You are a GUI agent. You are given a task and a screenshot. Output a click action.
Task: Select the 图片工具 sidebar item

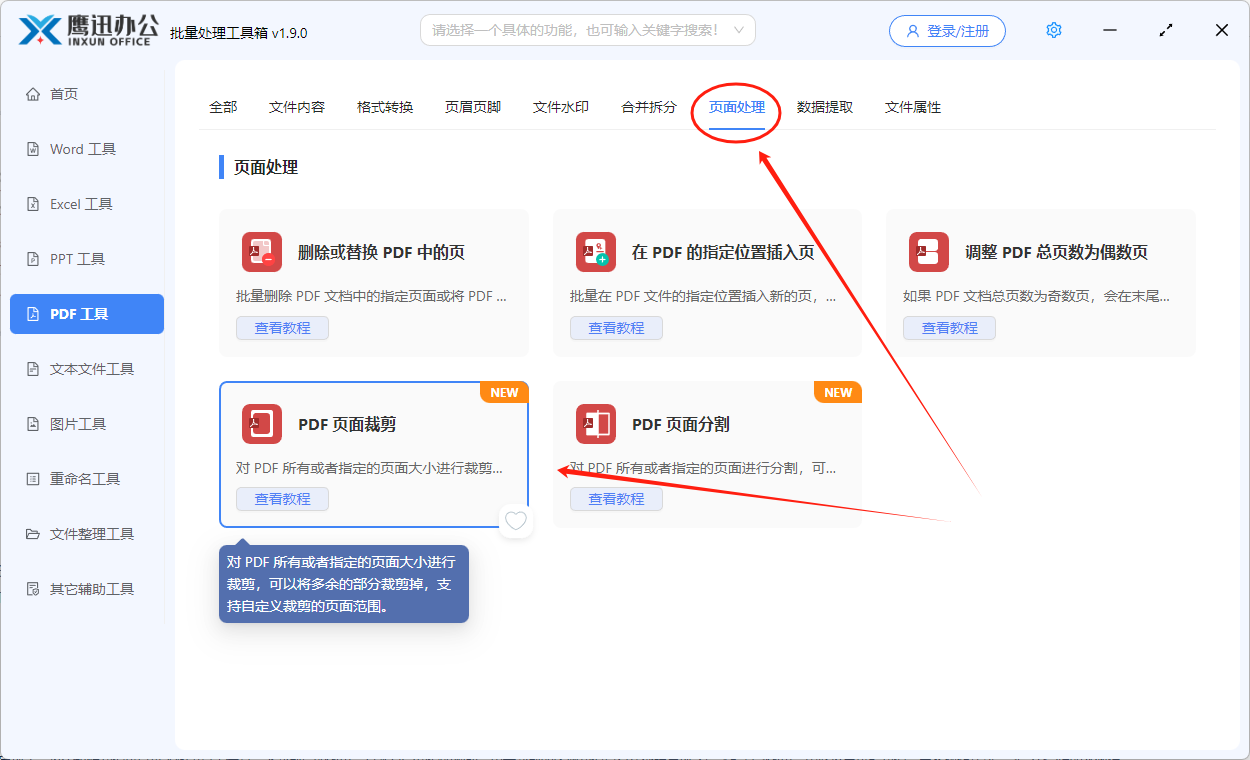(87, 423)
